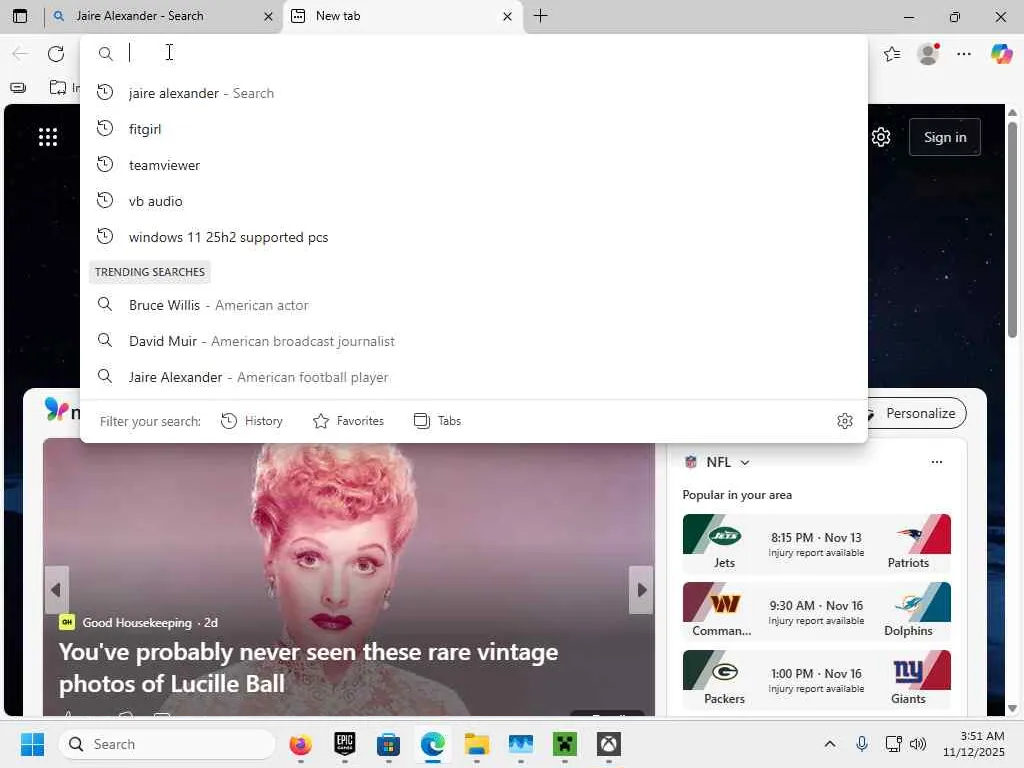
Task: Open NFL card more options ellipsis
Action: [936, 462]
